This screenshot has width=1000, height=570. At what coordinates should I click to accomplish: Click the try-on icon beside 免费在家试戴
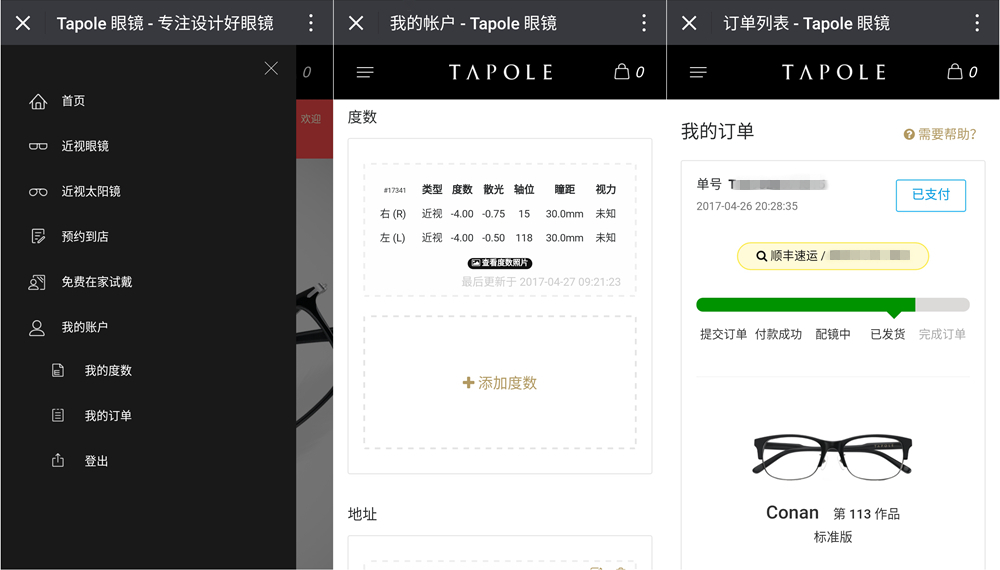[37, 282]
